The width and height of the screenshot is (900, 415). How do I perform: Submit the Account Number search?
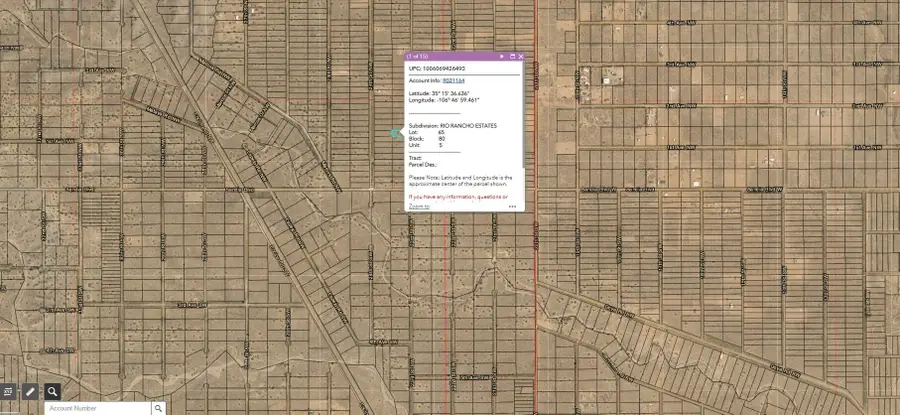[158, 408]
